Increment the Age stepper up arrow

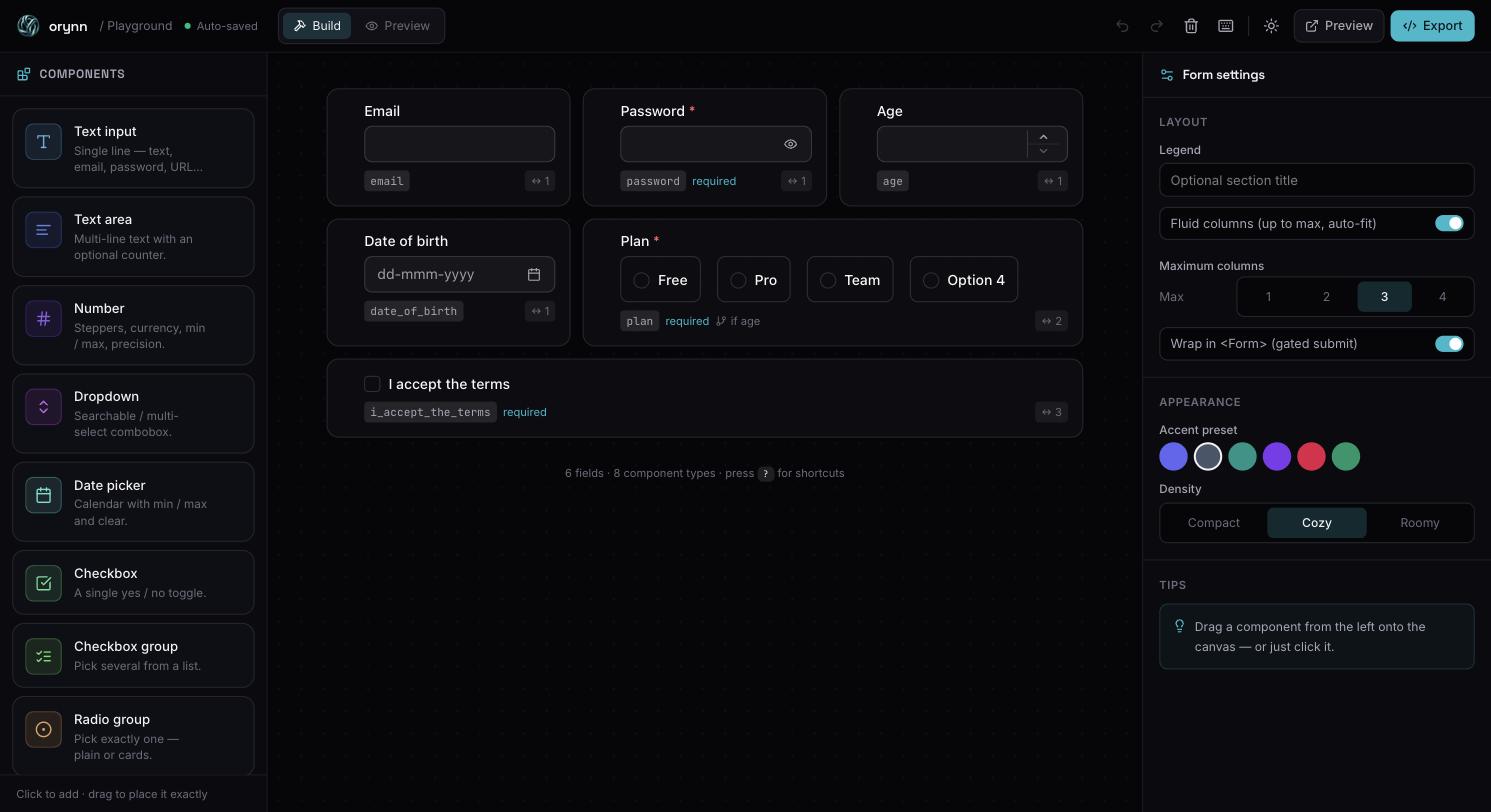pyautogui.click(x=1043, y=137)
